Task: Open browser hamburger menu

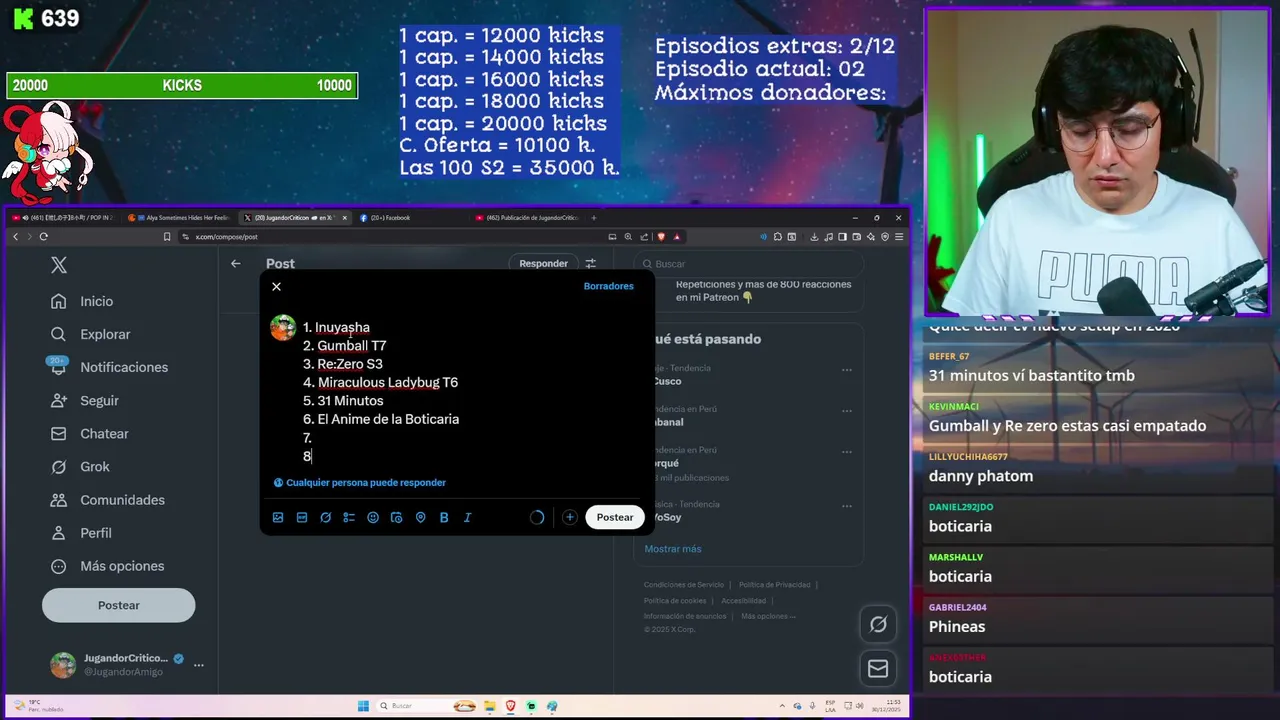Action: click(x=899, y=236)
